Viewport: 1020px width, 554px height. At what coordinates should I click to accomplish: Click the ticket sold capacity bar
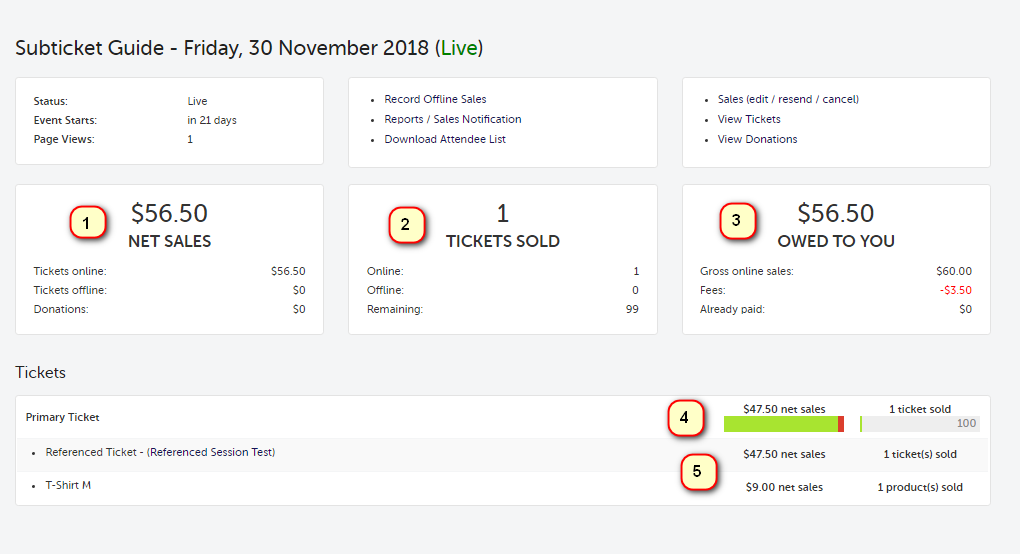point(920,424)
